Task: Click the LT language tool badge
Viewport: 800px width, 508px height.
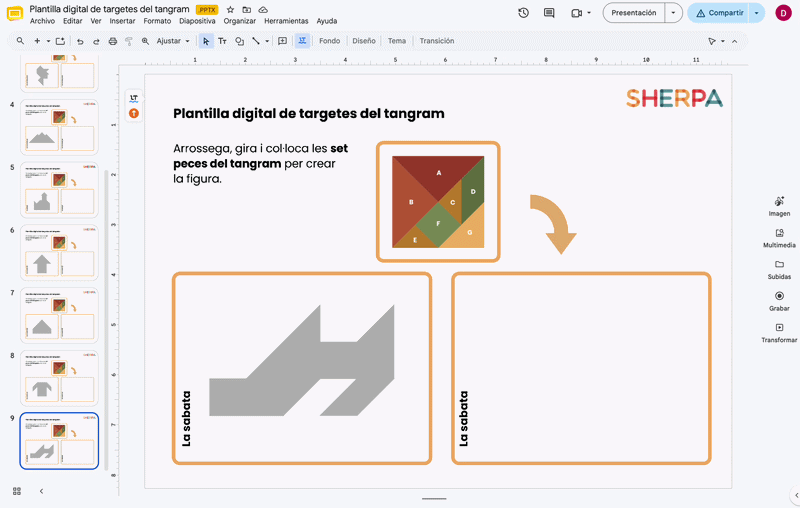Action: (x=134, y=98)
